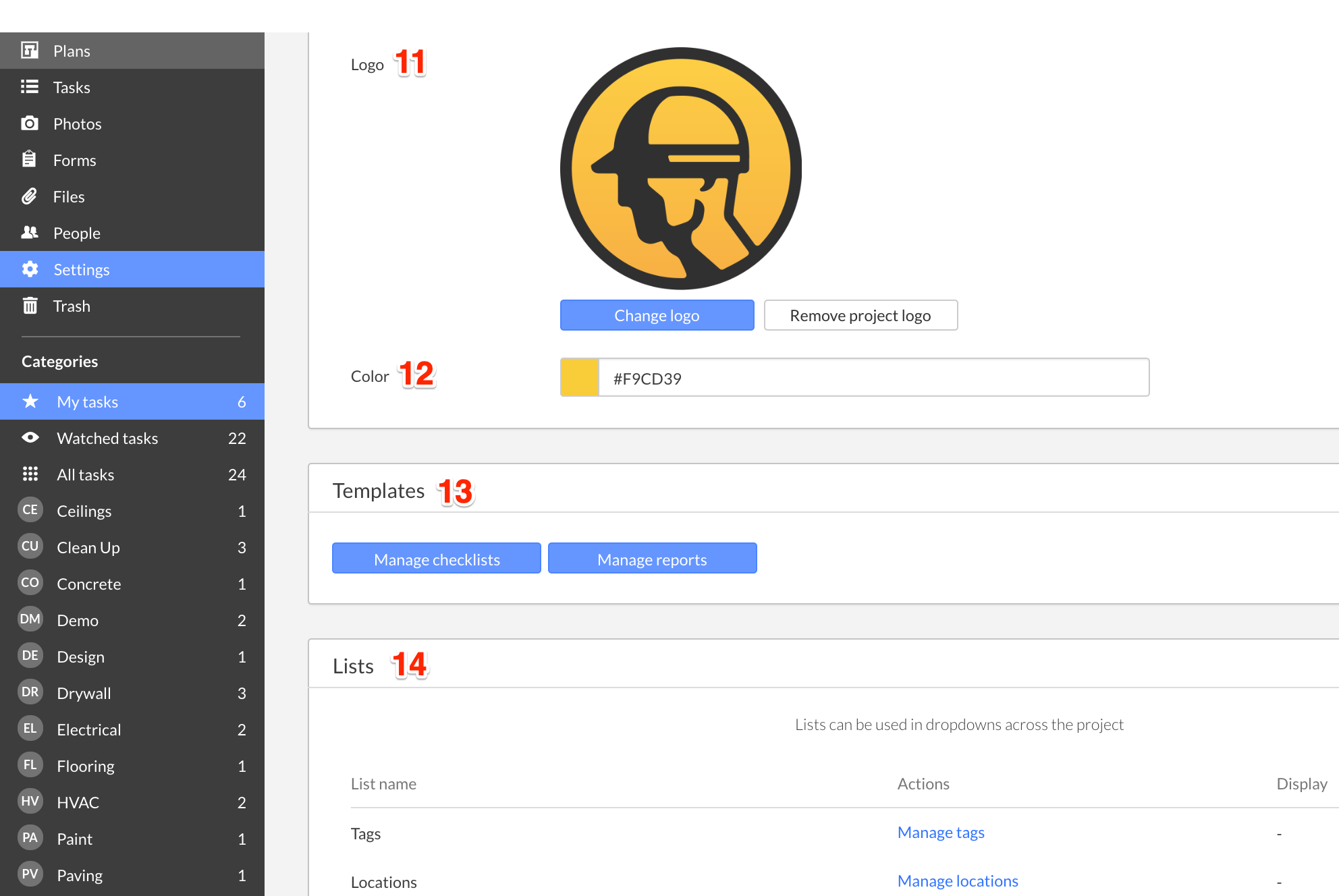Image resolution: width=1339 pixels, height=896 pixels.
Task: Click Remove project logo button
Action: click(x=860, y=315)
